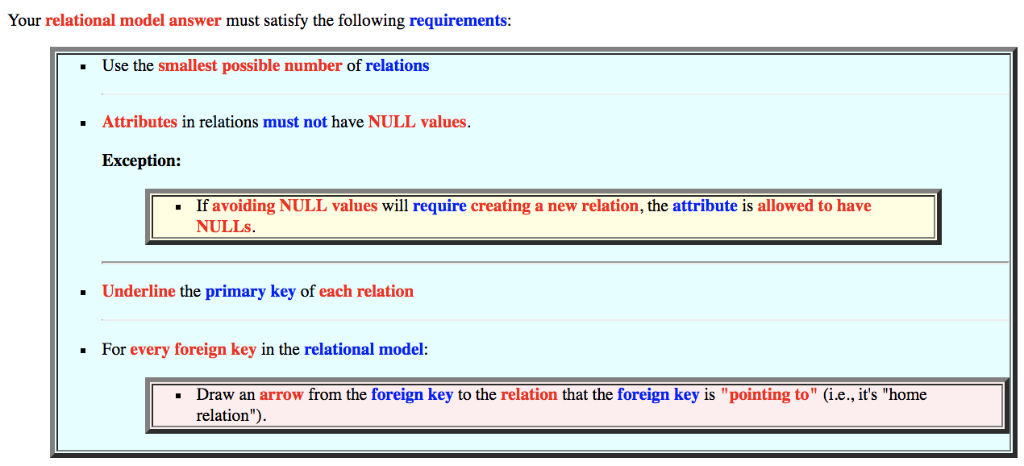Click the text "(i.e., it's "home"

pyautogui.click(x=873, y=395)
